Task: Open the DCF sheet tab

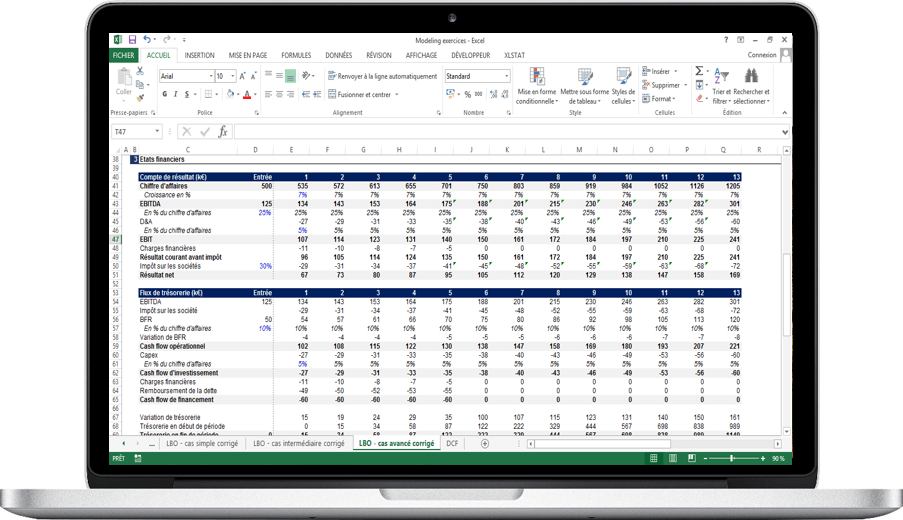Action: [452, 443]
